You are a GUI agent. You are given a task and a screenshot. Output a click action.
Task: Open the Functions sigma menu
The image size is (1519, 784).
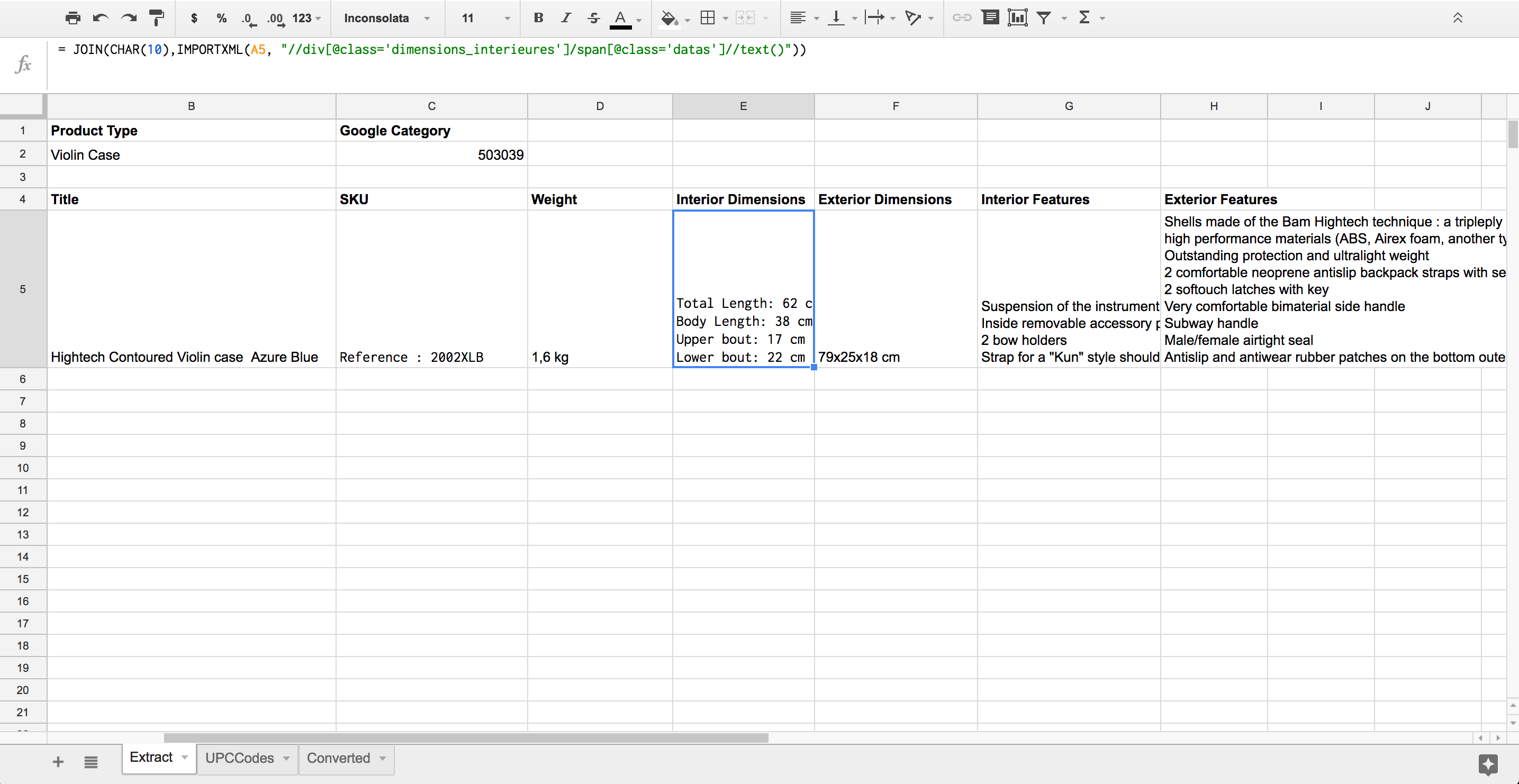pyautogui.click(x=1084, y=19)
